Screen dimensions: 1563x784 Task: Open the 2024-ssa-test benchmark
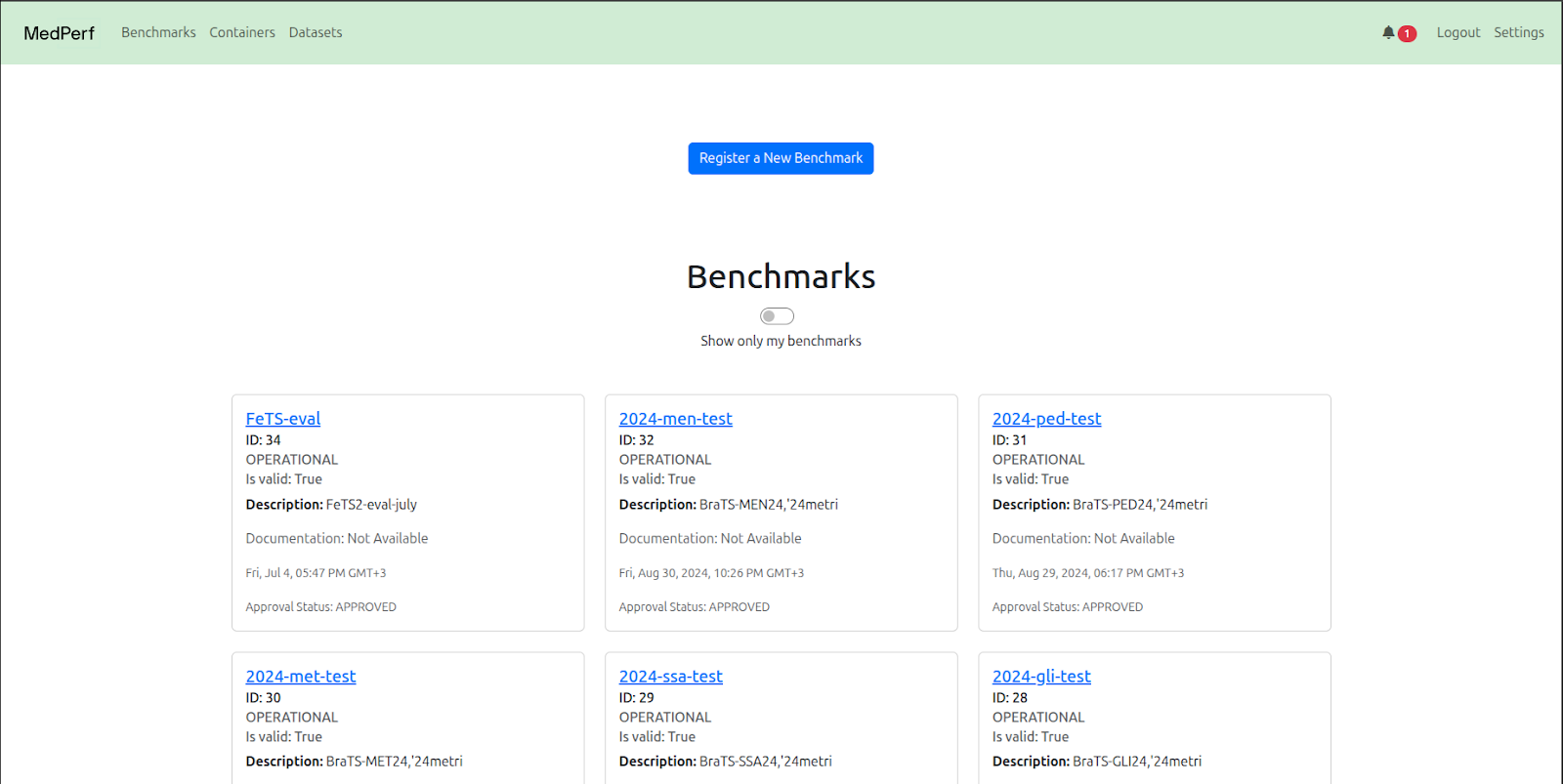pos(670,677)
